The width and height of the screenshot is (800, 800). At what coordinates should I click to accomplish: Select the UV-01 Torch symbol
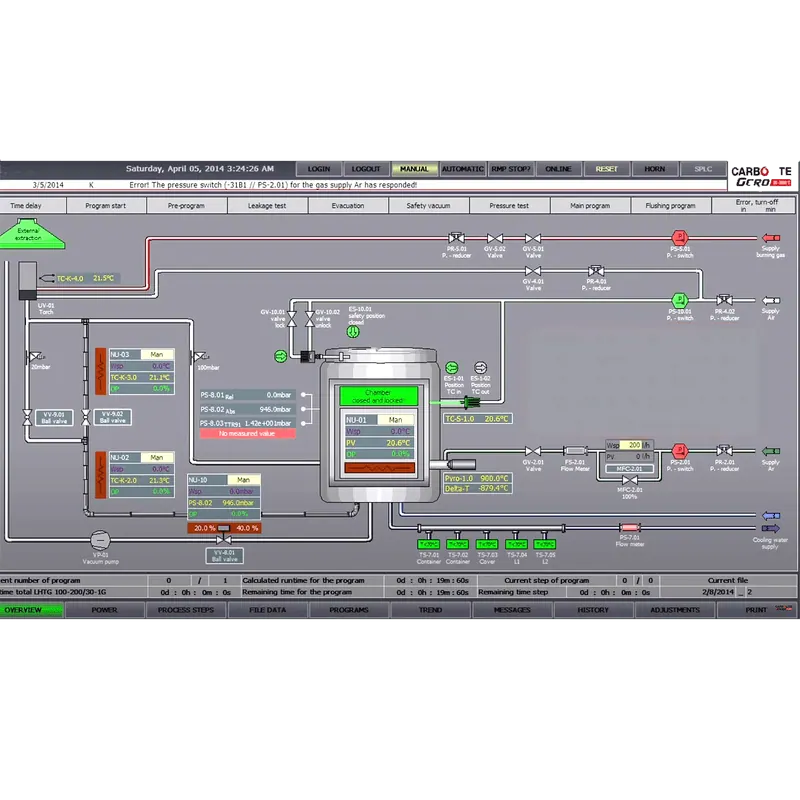28,281
